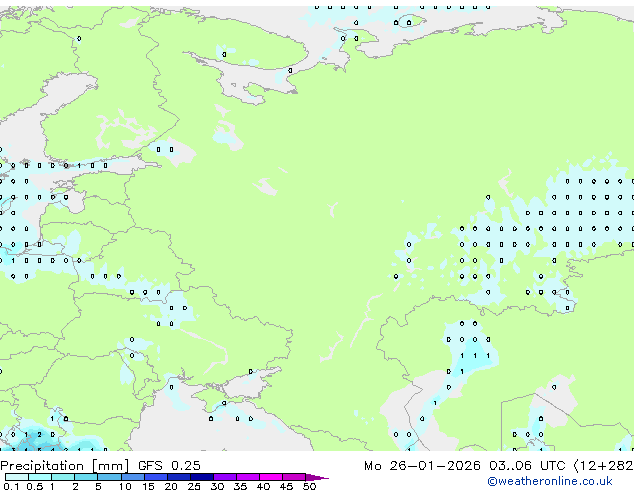
Task: Pick the magenta swatch between 40 and 45
Action: [x=271, y=477]
